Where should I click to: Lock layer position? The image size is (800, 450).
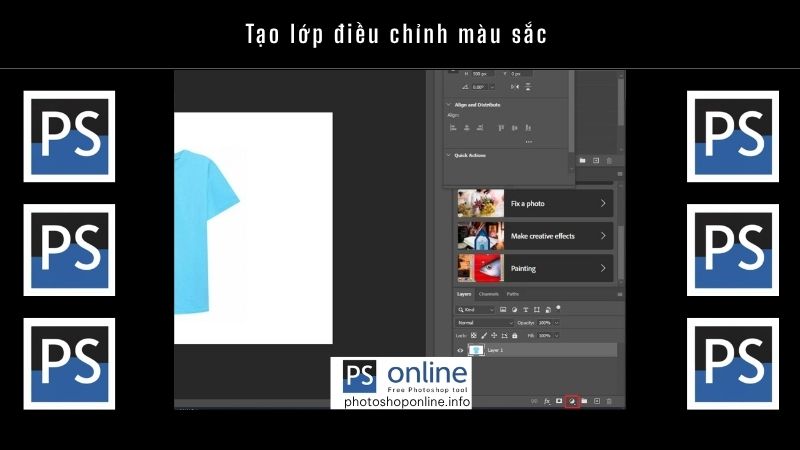(494, 336)
